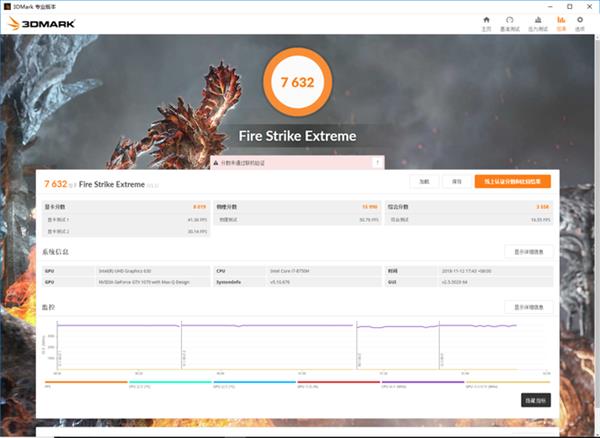
Task: Show system info details (显示详细信息)
Action: pyautogui.click(x=527, y=251)
